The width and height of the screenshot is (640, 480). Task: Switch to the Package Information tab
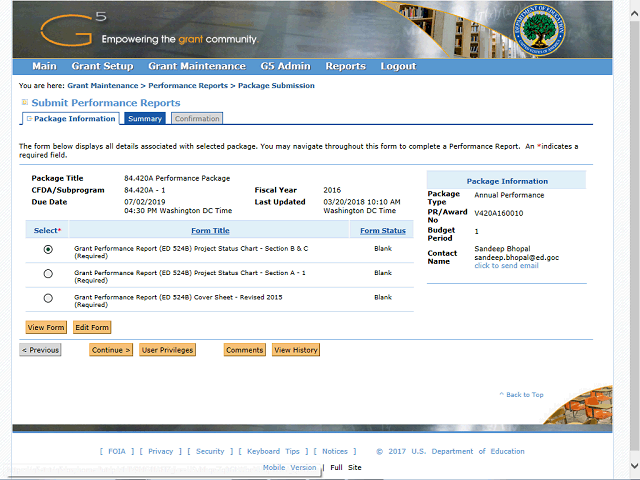click(71, 118)
